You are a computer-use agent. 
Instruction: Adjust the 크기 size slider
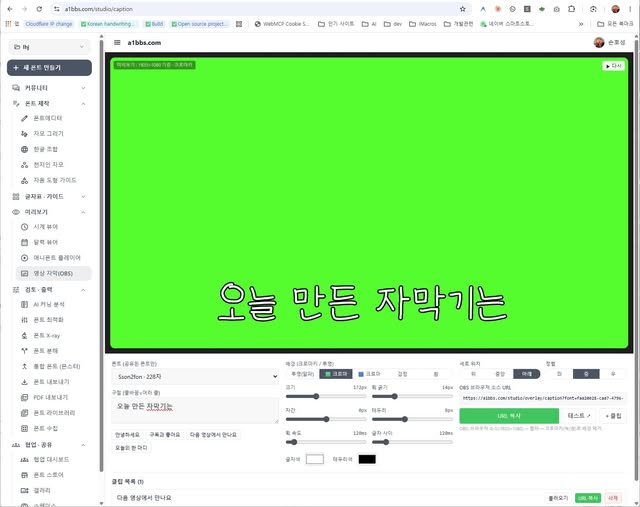click(326, 396)
